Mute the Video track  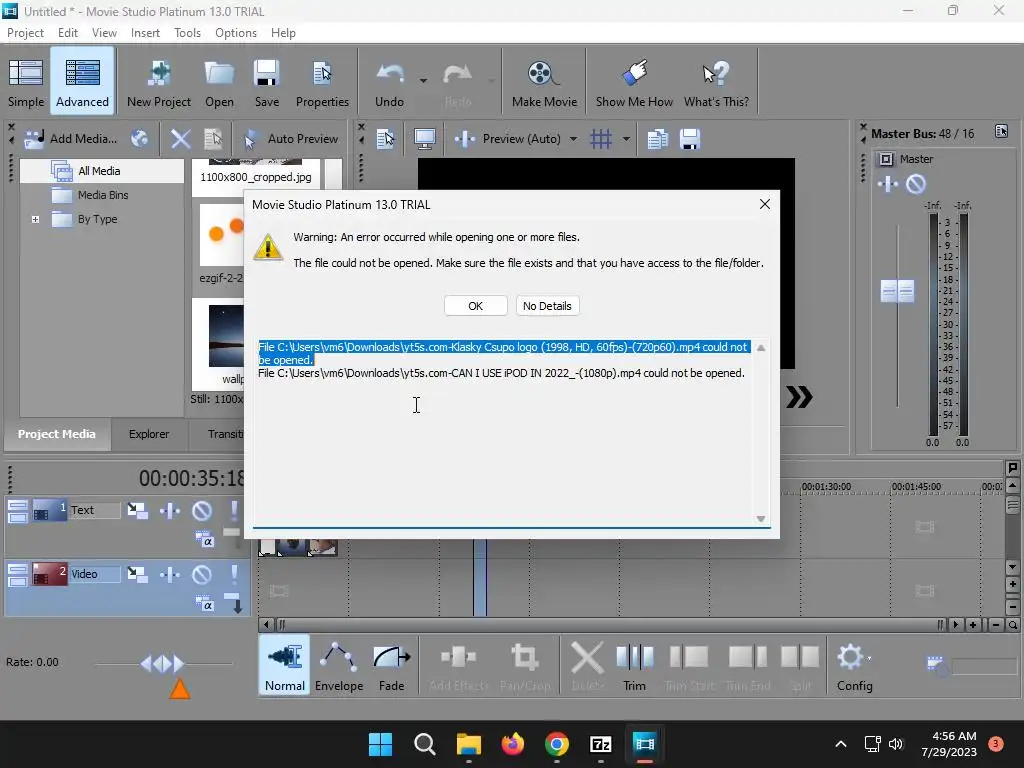click(202, 575)
